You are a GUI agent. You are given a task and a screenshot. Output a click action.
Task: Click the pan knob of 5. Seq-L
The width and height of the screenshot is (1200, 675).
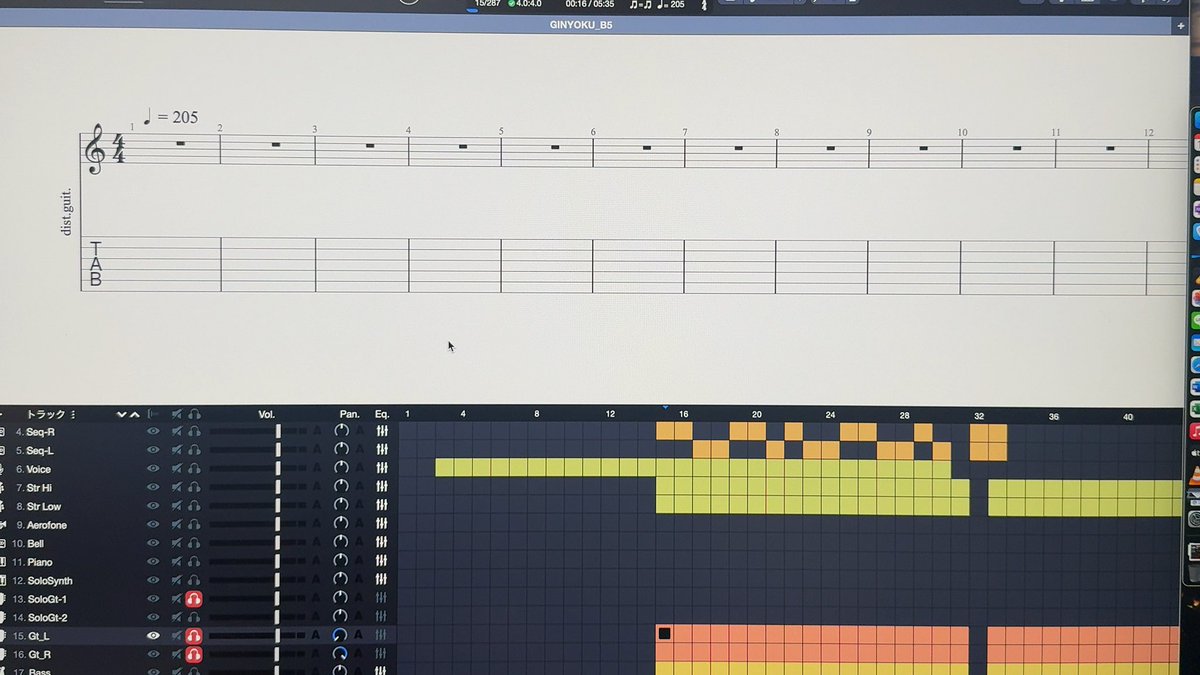pos(340,450)
